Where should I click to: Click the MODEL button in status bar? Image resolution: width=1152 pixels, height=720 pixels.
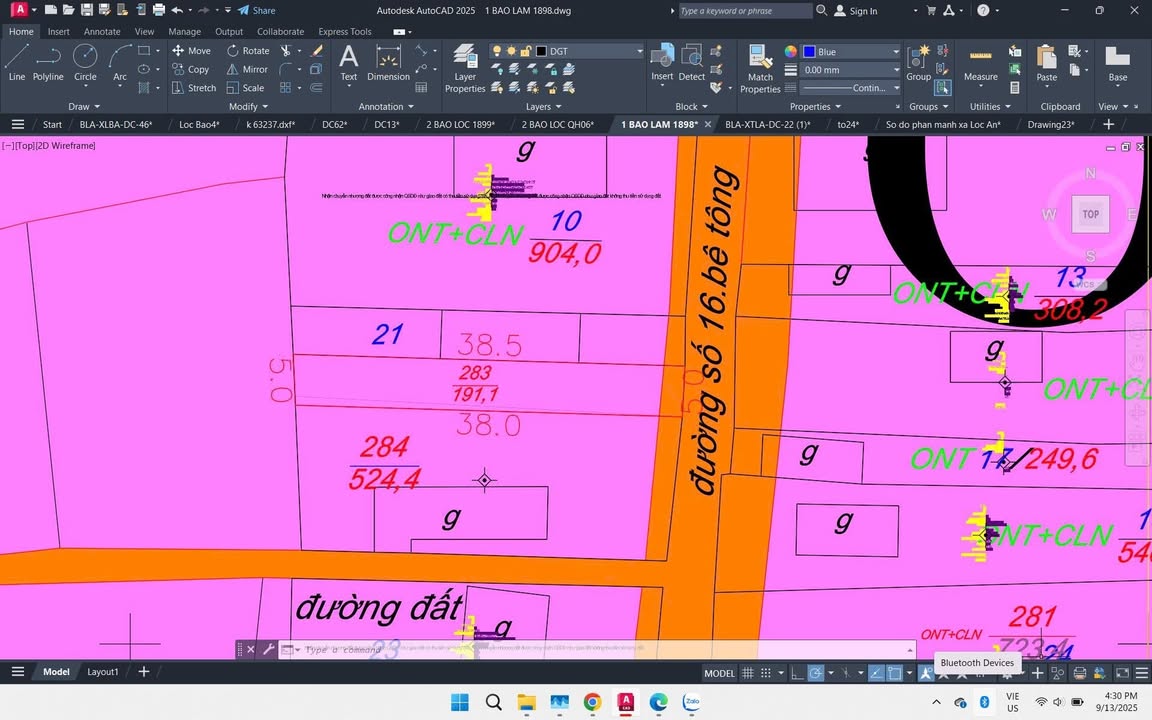click(x=719, y=673)
